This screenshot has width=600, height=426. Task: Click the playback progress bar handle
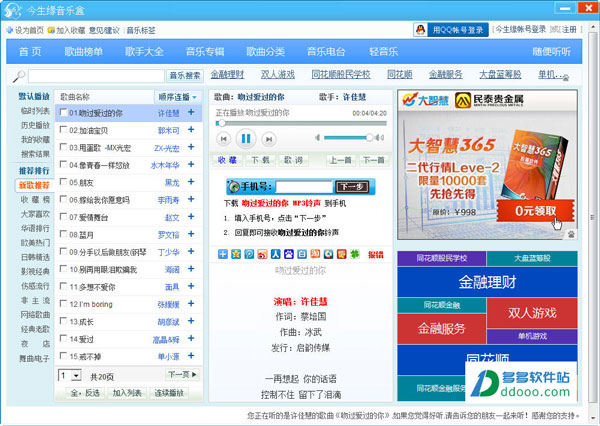pos(221,123)
